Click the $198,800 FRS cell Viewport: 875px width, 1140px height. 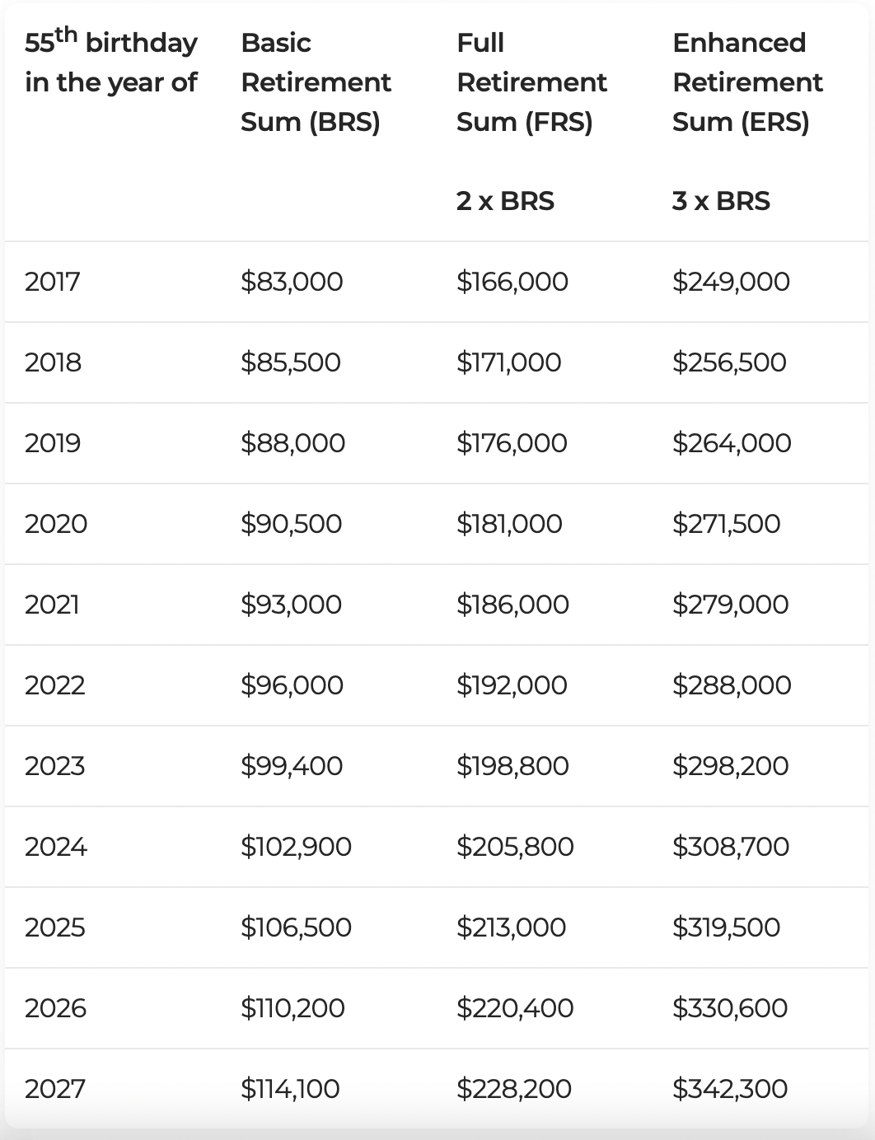click(x=513, y=767)
